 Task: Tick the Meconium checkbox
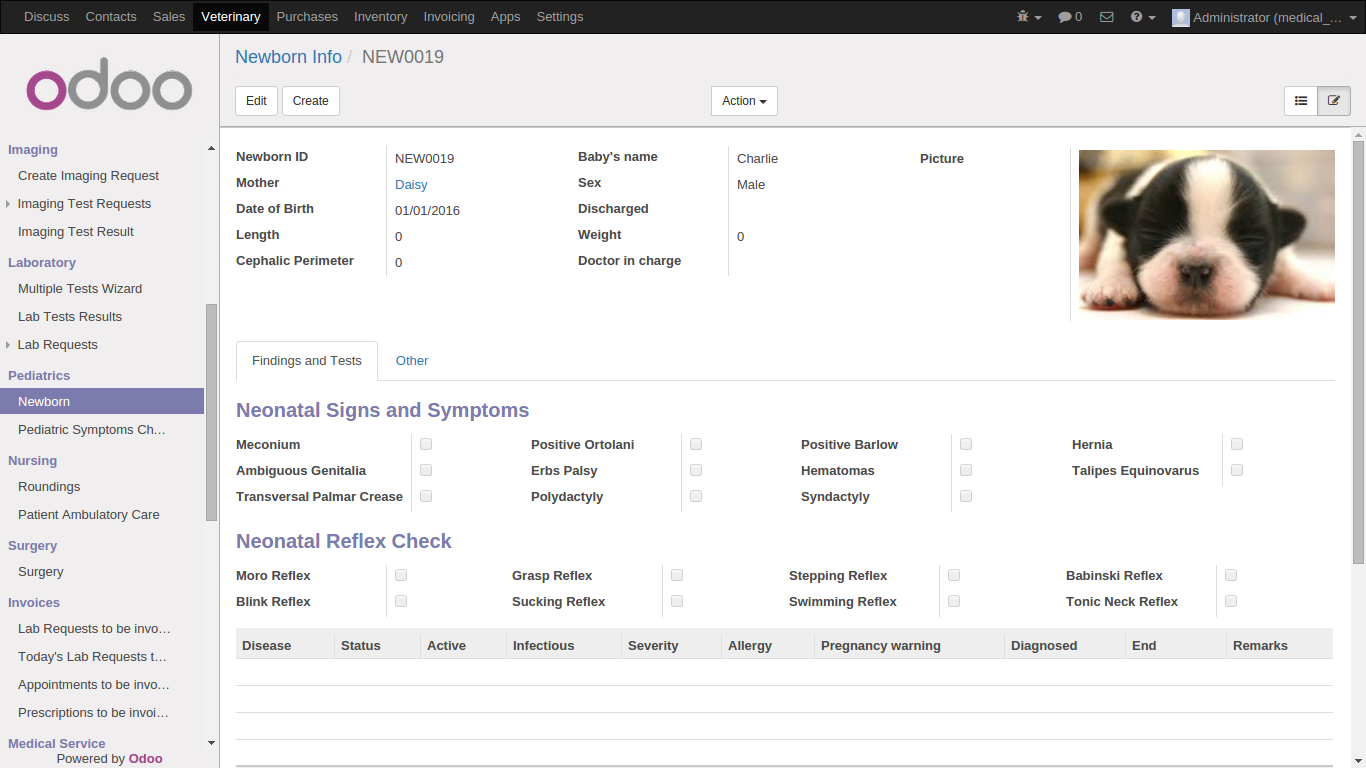coord(426,444)
